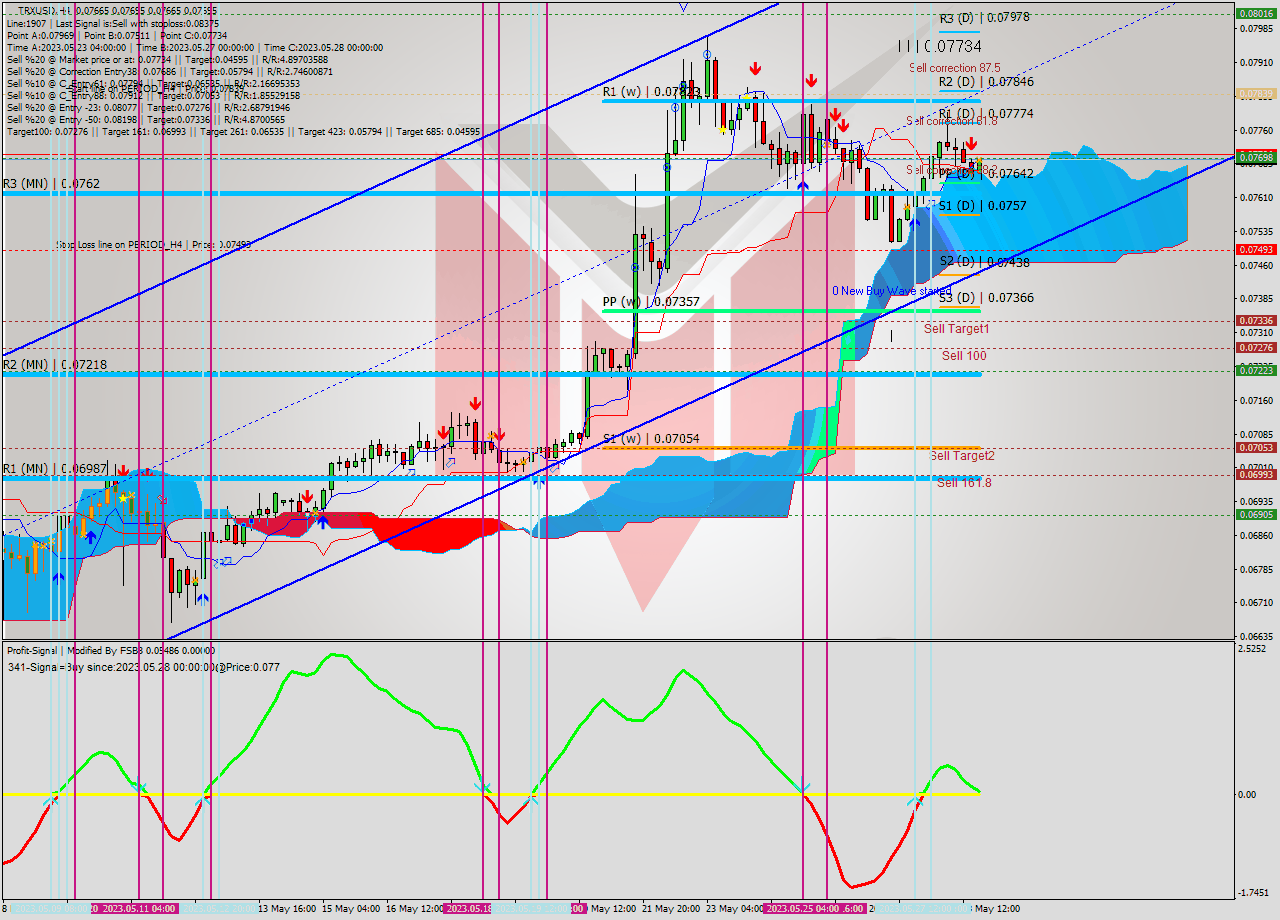Click the 2023.05.11 04:00 time marker
Screen dimensions: 1280x920
pyautogui.click(x=139, y=909)
